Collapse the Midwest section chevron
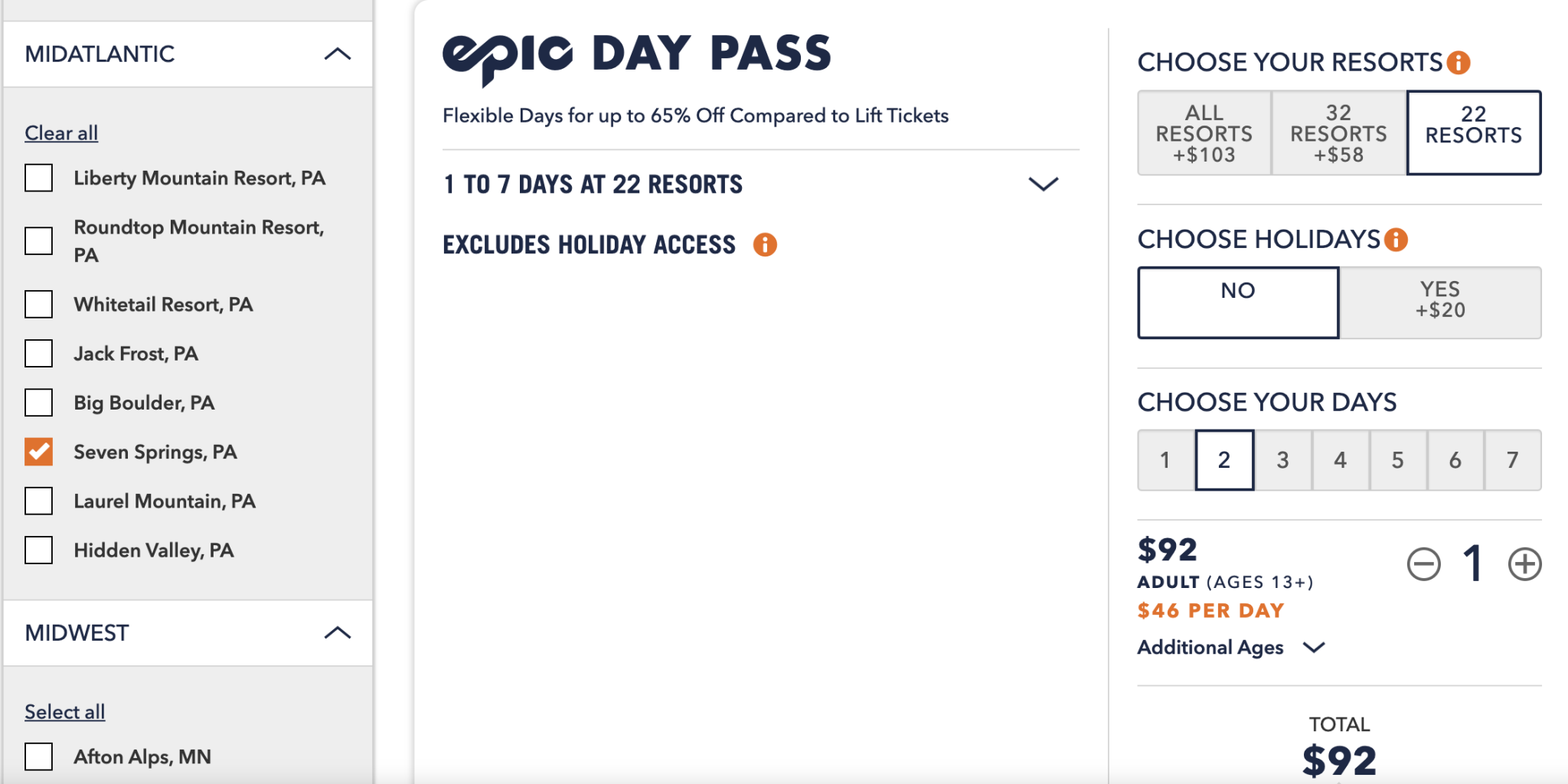This screenshot has width=1568, height=784. 338,632
